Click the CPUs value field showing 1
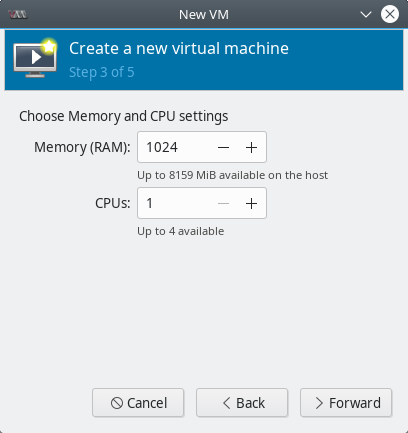The width and height of the screenshot is (408, 433). tap(174, 203)
